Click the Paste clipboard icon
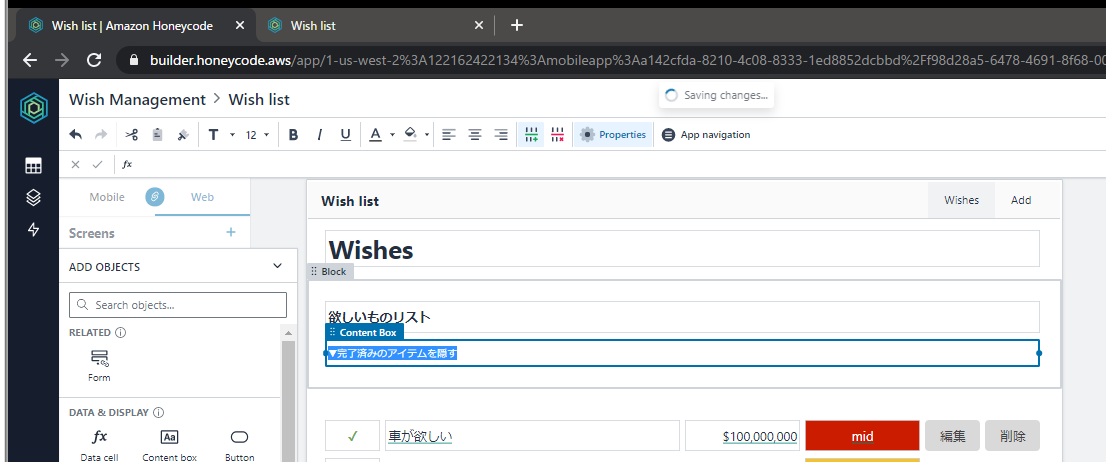This screenshot has height=462, width=1106. 157,135
